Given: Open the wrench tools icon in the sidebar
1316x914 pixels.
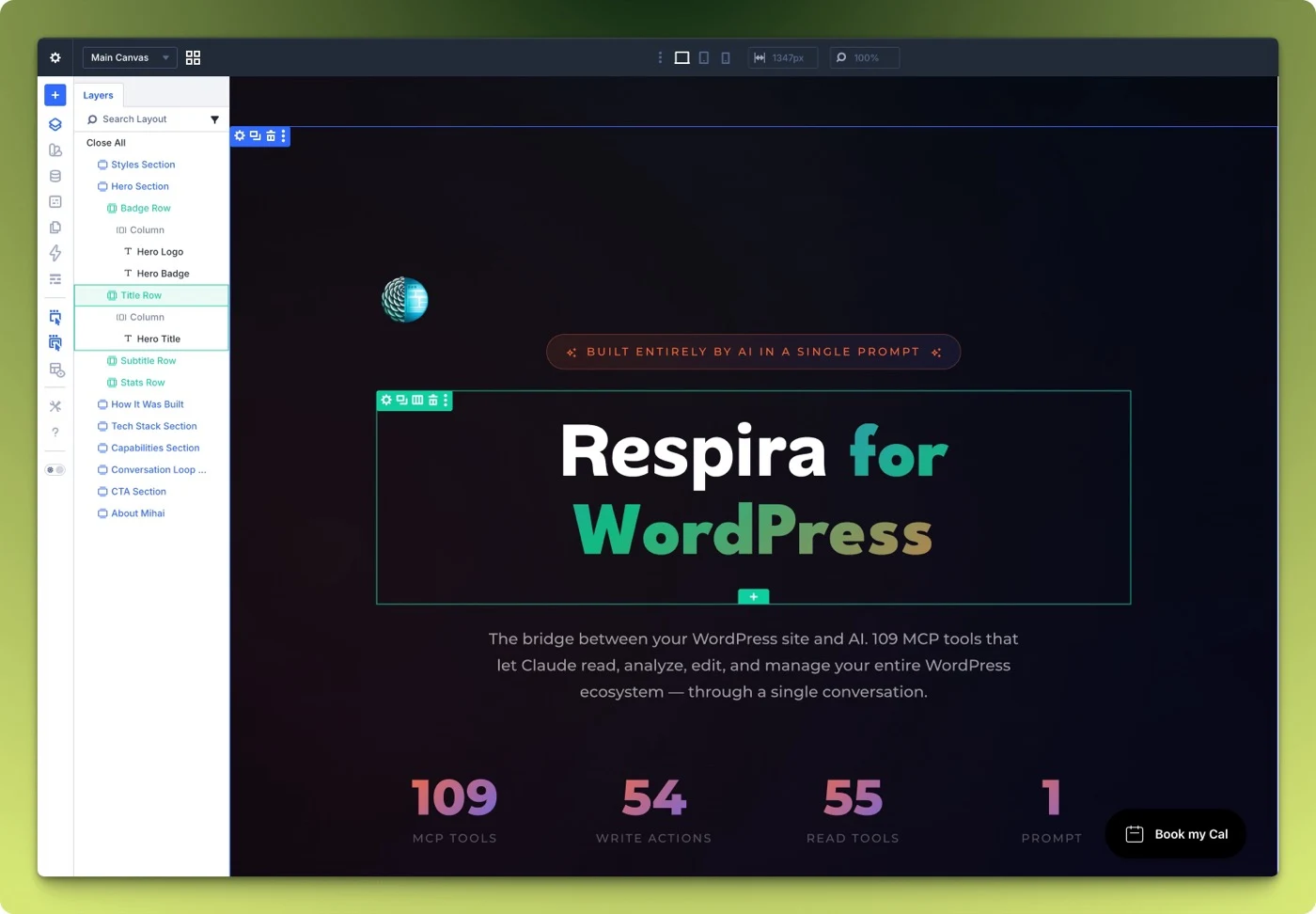Looking at the screenshot, I should (x=55, y=406).
